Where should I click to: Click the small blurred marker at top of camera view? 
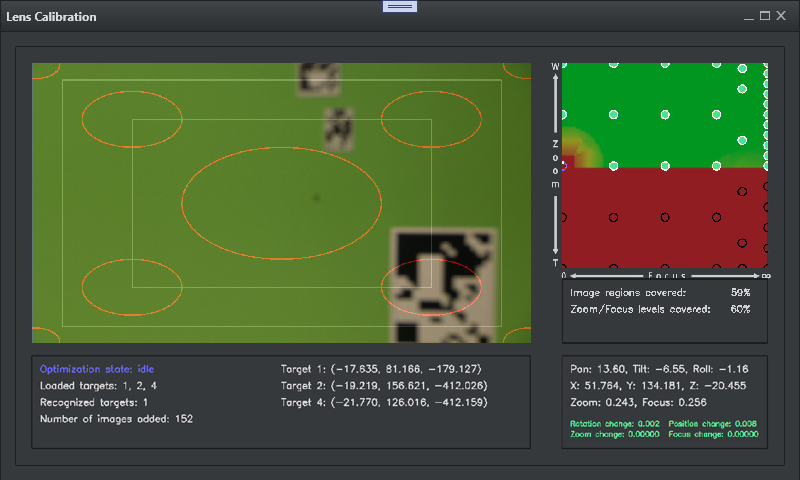pos(319,78)
